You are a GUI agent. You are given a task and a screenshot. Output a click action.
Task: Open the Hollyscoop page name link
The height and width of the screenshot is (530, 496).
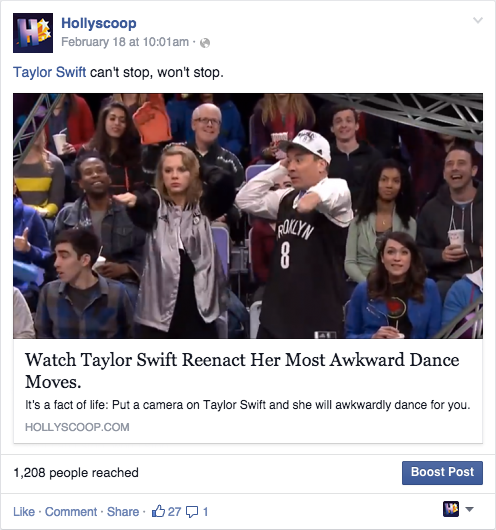coord(99,23)
